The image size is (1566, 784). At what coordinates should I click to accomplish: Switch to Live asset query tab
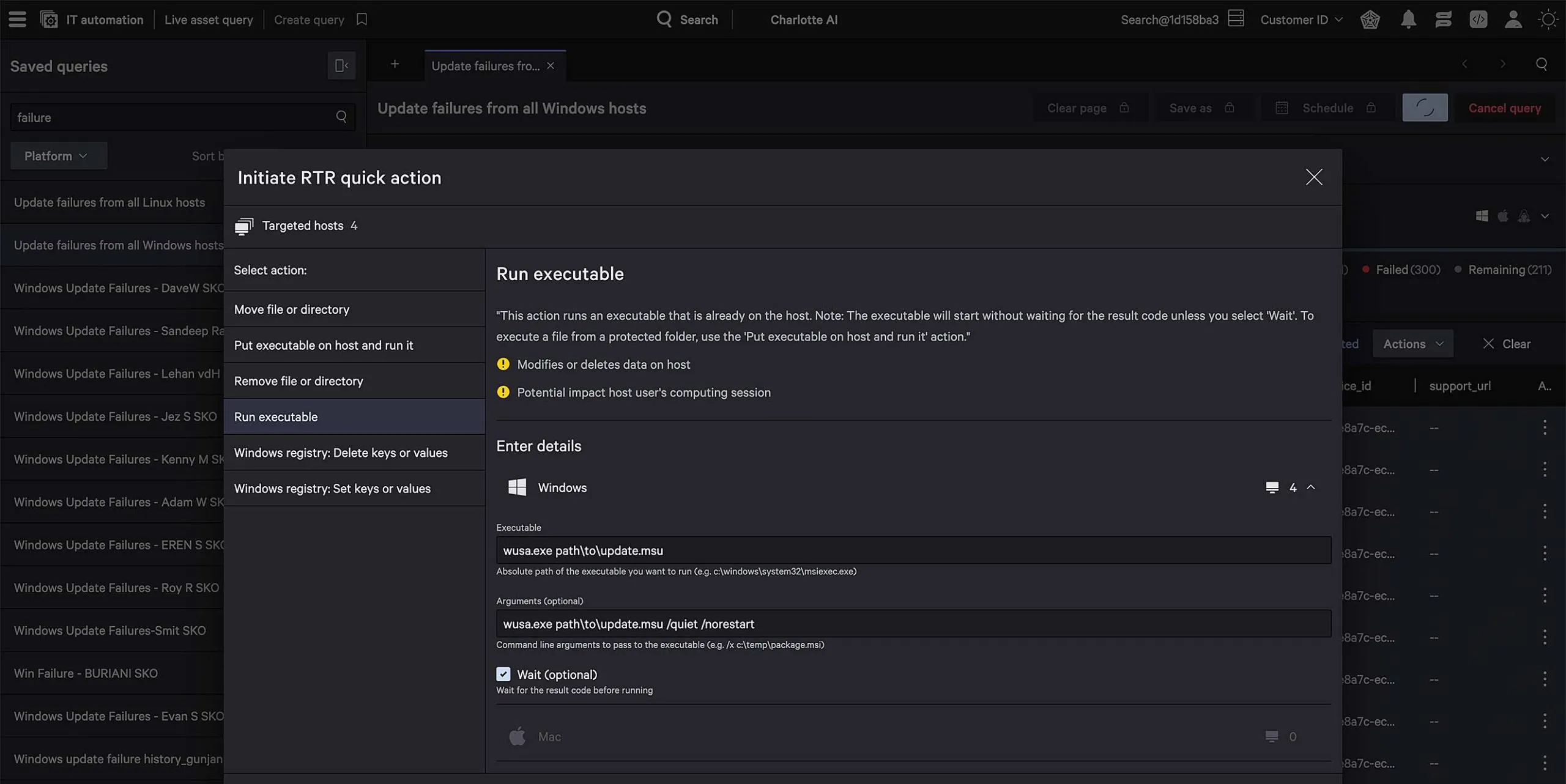coord(209,20)
